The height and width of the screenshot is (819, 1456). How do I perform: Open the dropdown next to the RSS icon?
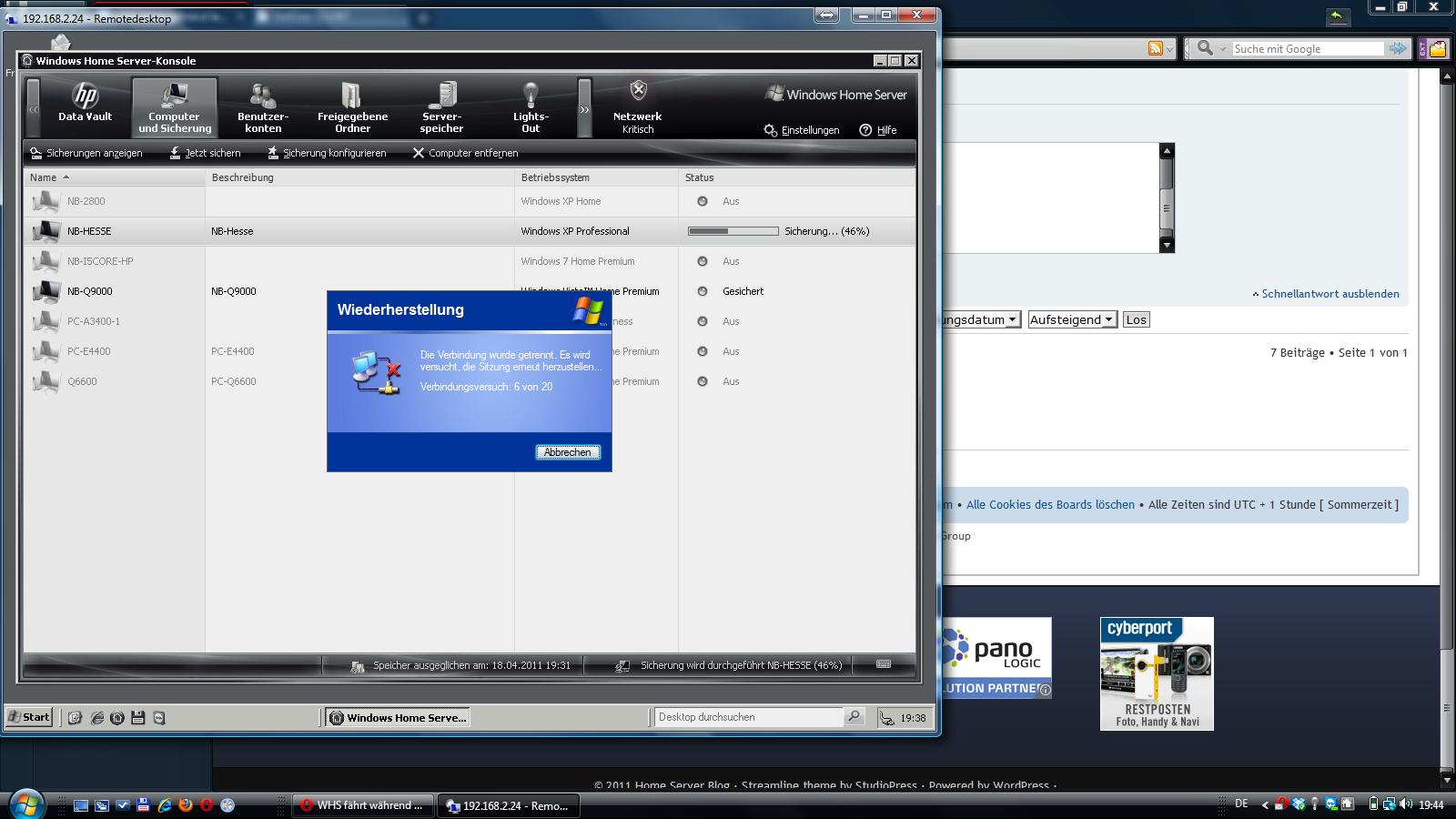click(1170, 49)
